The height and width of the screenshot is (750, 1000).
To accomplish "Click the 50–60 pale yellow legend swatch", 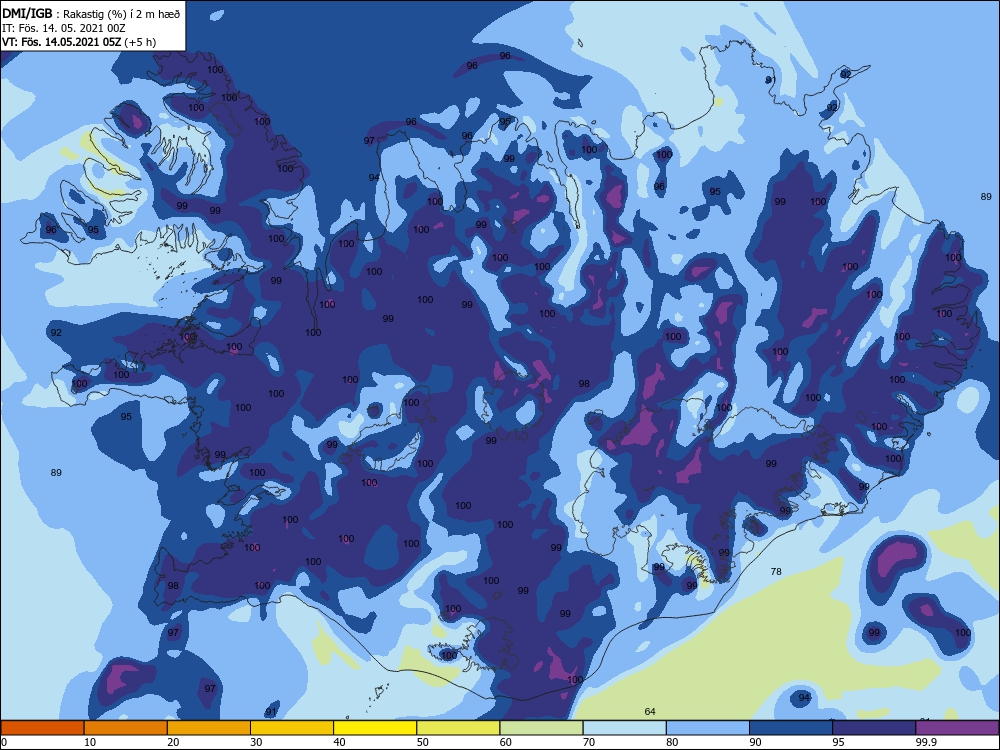I will 459,728.
